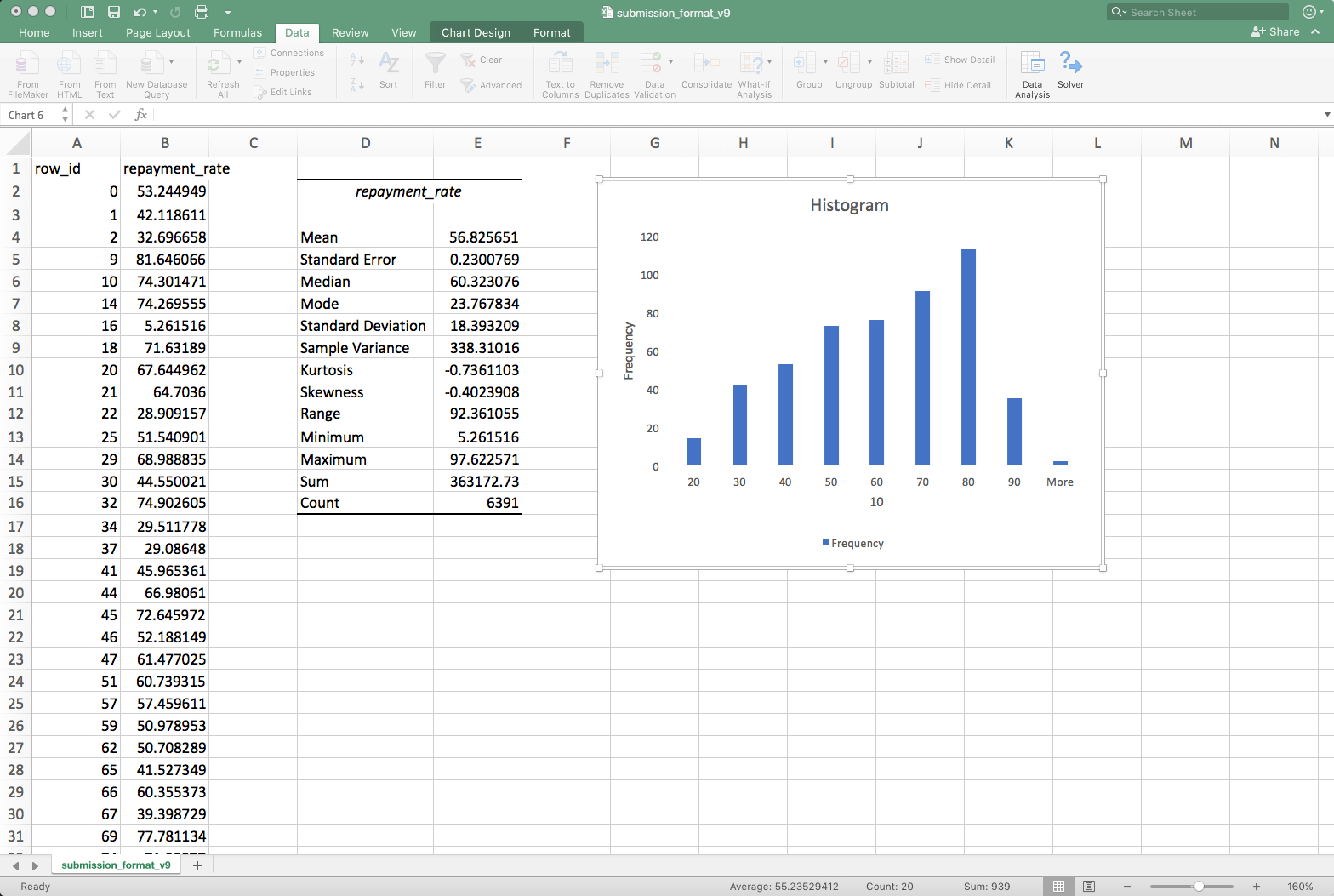Sort ascending A to Z
1334x896 pixels.
pos(357,60)
